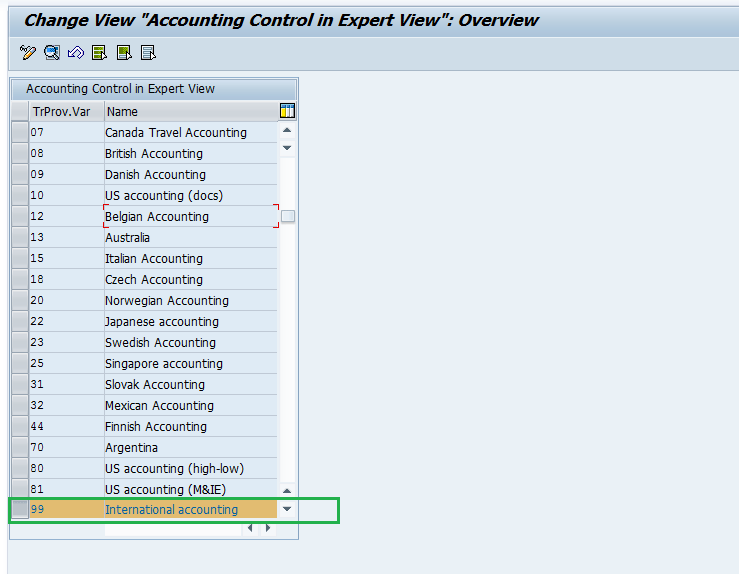Viewport: 739px width, 574px height.
Task: Click the Deselect All toolbar icon
Action: tap(147, 53)
